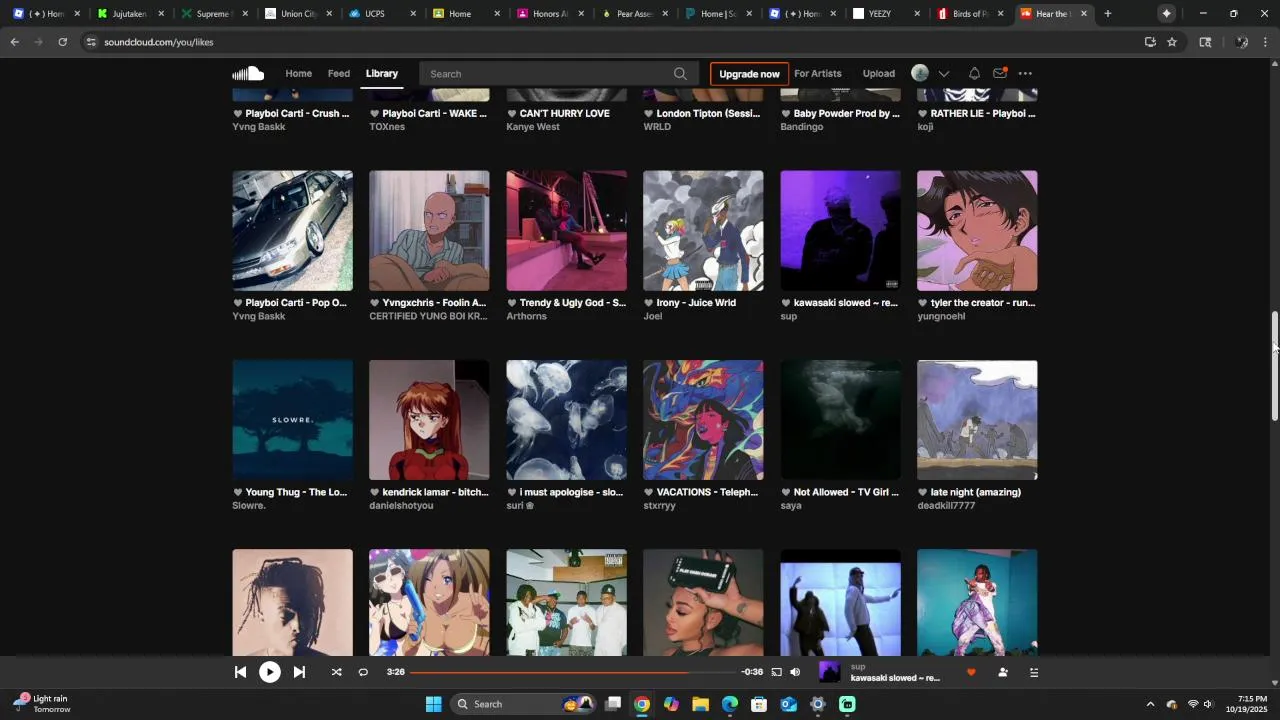The height and width of the screenshot is (720, 1280).
Task: Seek in the playback progress bar
Action: (x=574, y=673)
